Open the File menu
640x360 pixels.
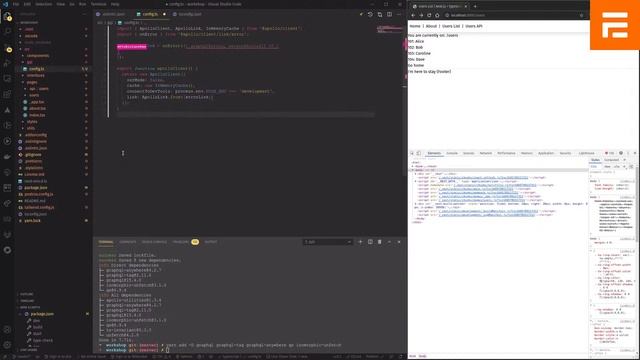point(16,4)
